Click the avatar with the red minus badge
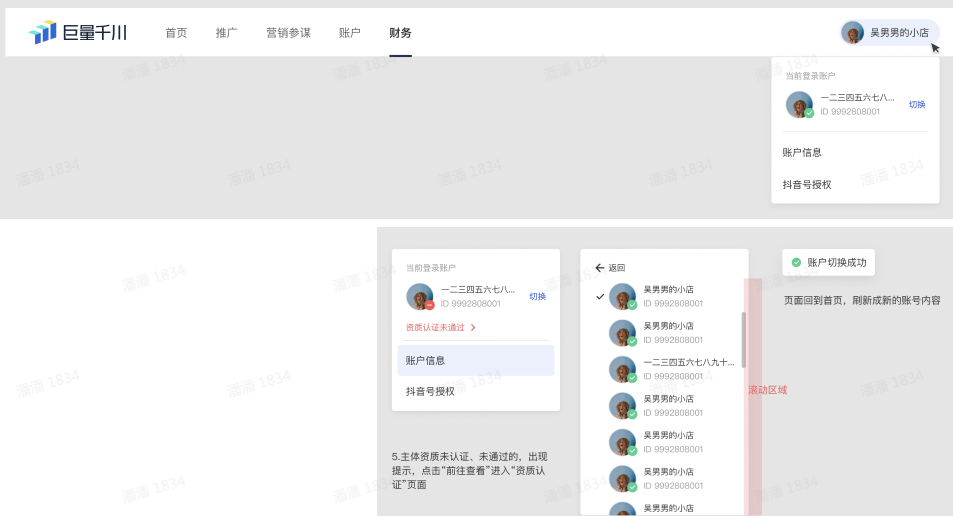This screenshot has width=953, height=516. tap(419, 297)
